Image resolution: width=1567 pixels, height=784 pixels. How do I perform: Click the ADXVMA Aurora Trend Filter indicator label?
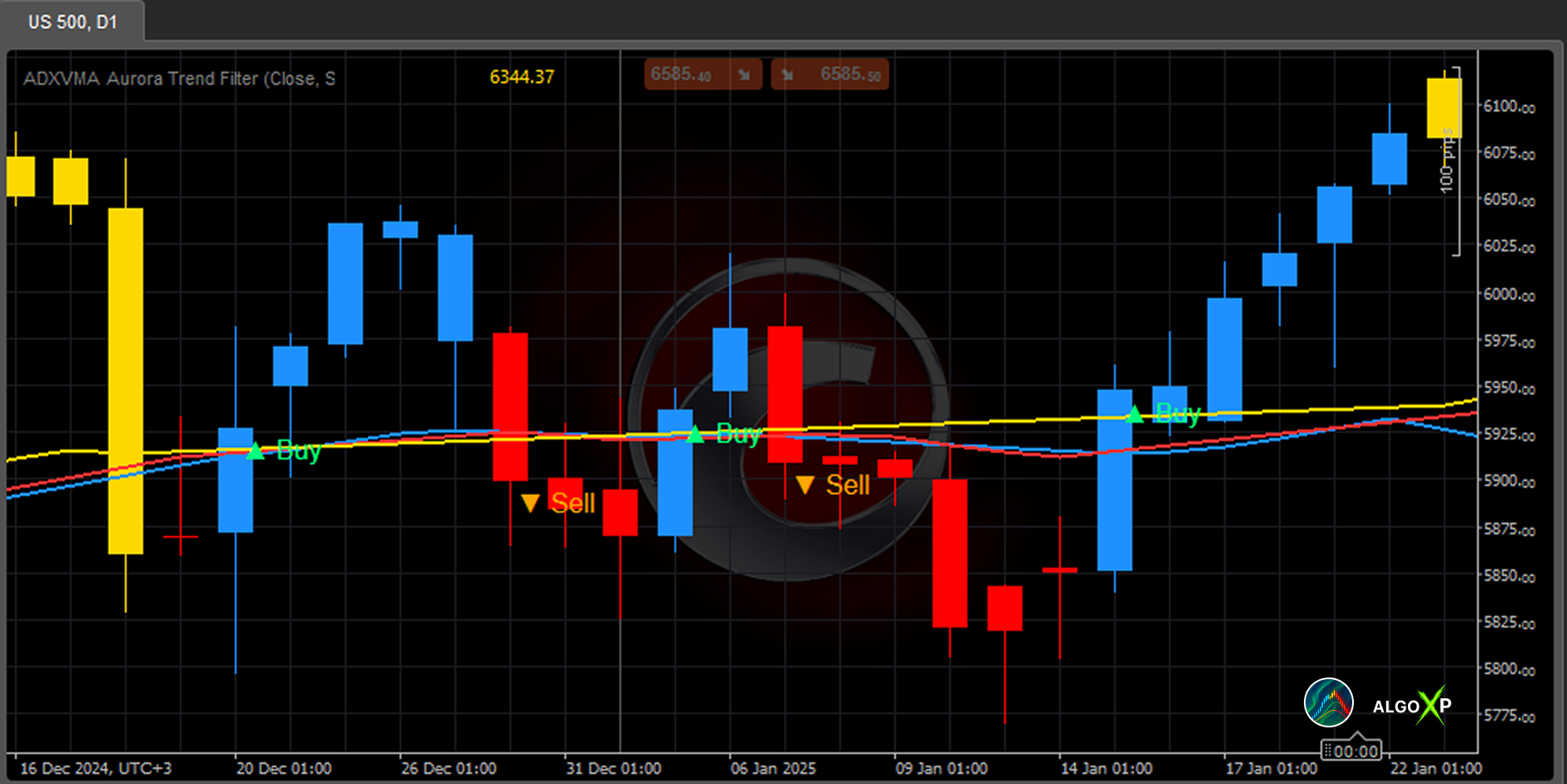179,78
